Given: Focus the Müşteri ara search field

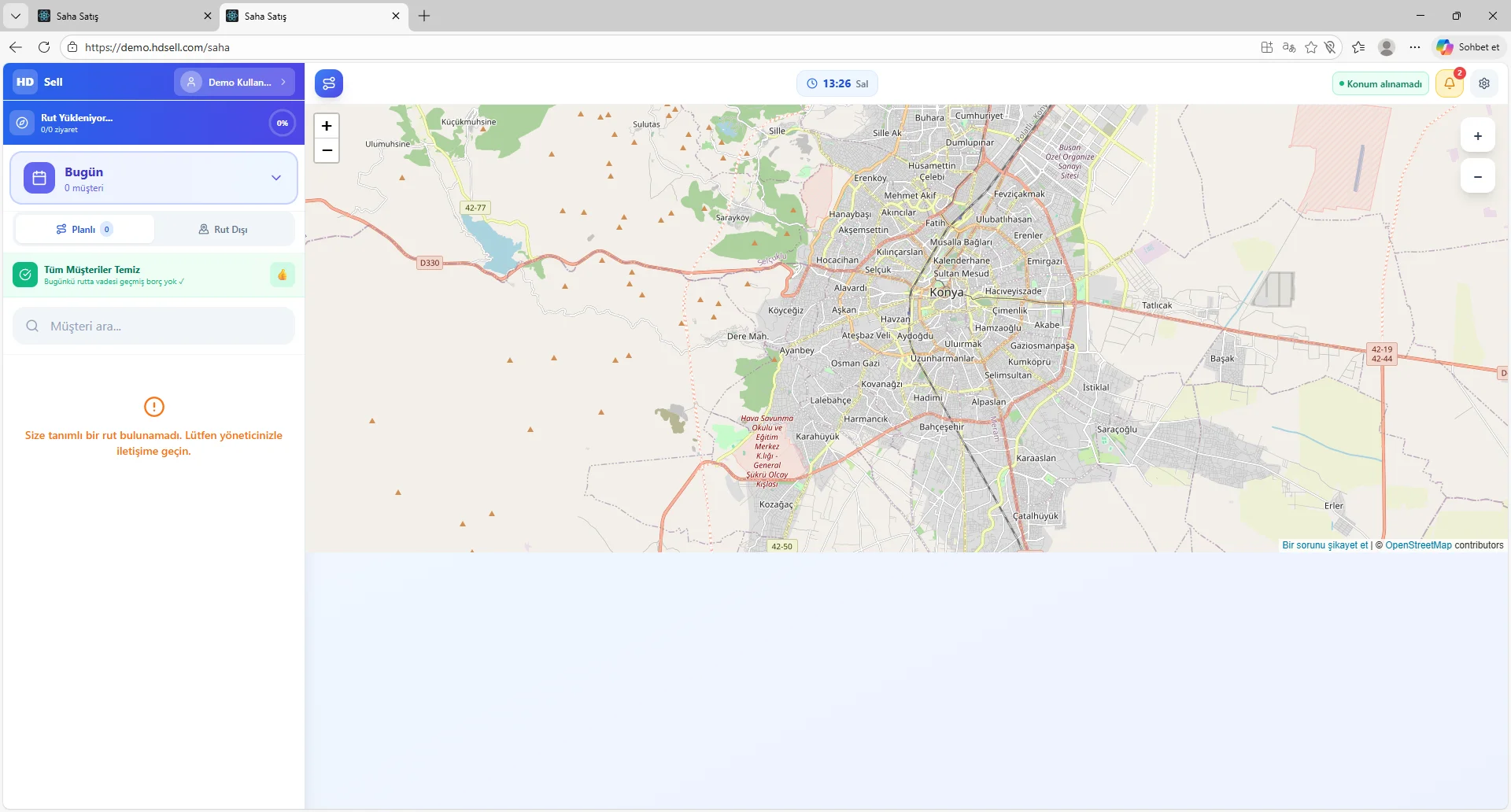Looking at the screenshot, I should point(154,327).
